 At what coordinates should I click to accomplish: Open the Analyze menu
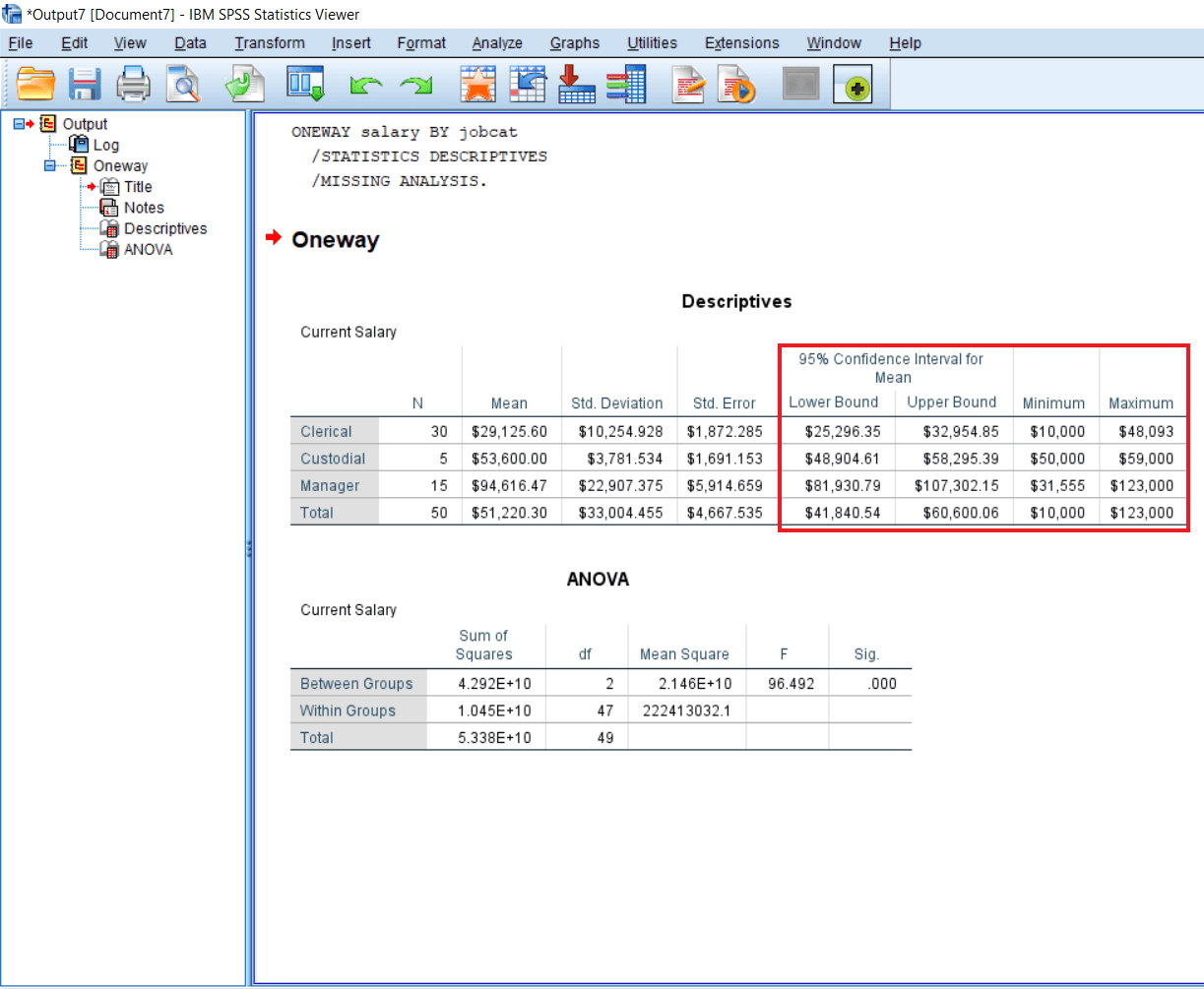click(x=497, y=43)
